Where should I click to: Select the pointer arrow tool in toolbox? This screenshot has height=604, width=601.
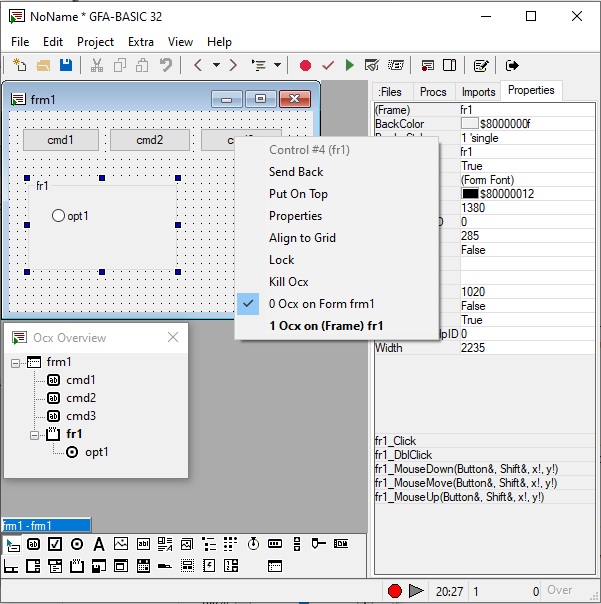click(12, 545)
